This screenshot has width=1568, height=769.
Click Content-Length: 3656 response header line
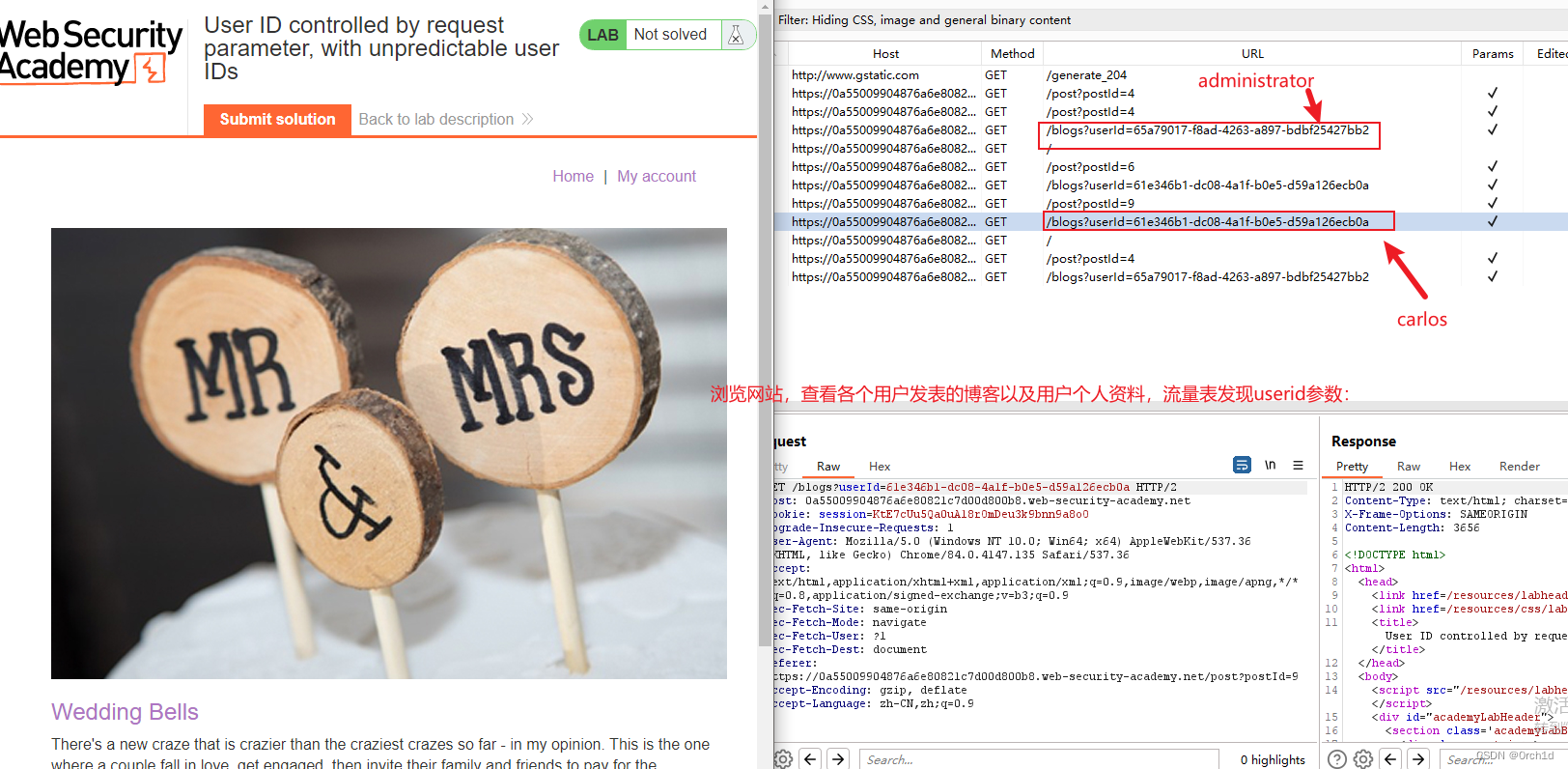coord(1412,527)
